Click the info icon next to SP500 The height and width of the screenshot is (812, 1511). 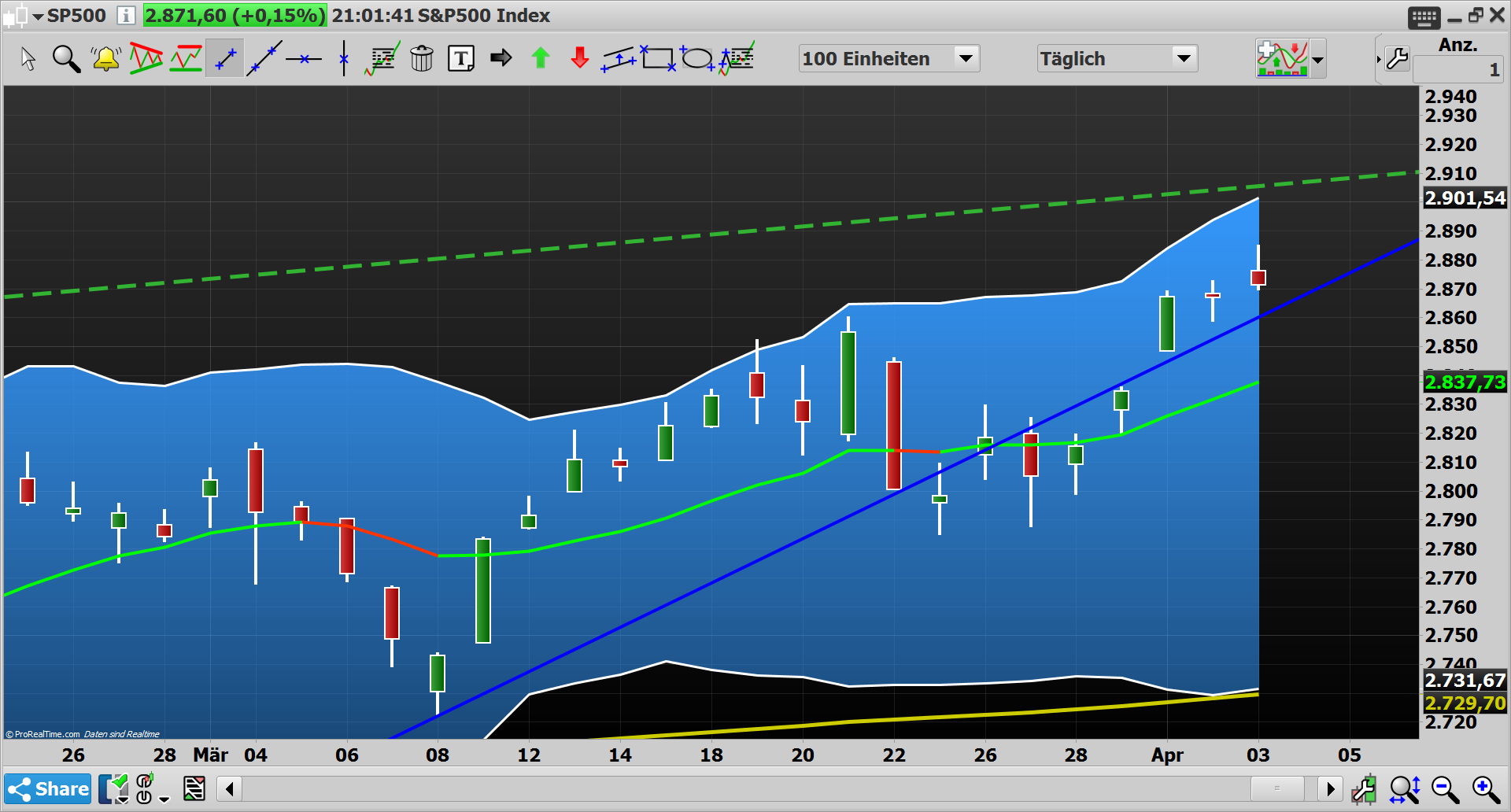[126, 15]
